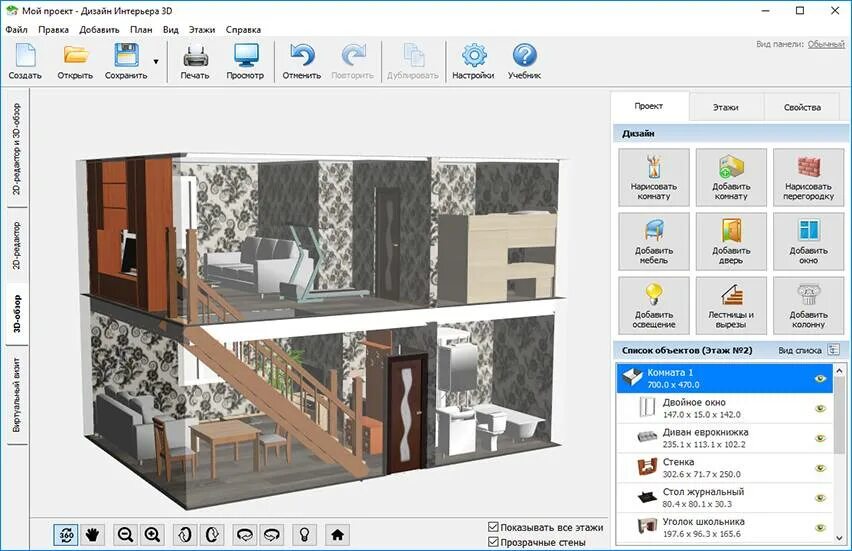Toggle the light bulb lighting button
852x551 pixels.
[x=304, y=535]
